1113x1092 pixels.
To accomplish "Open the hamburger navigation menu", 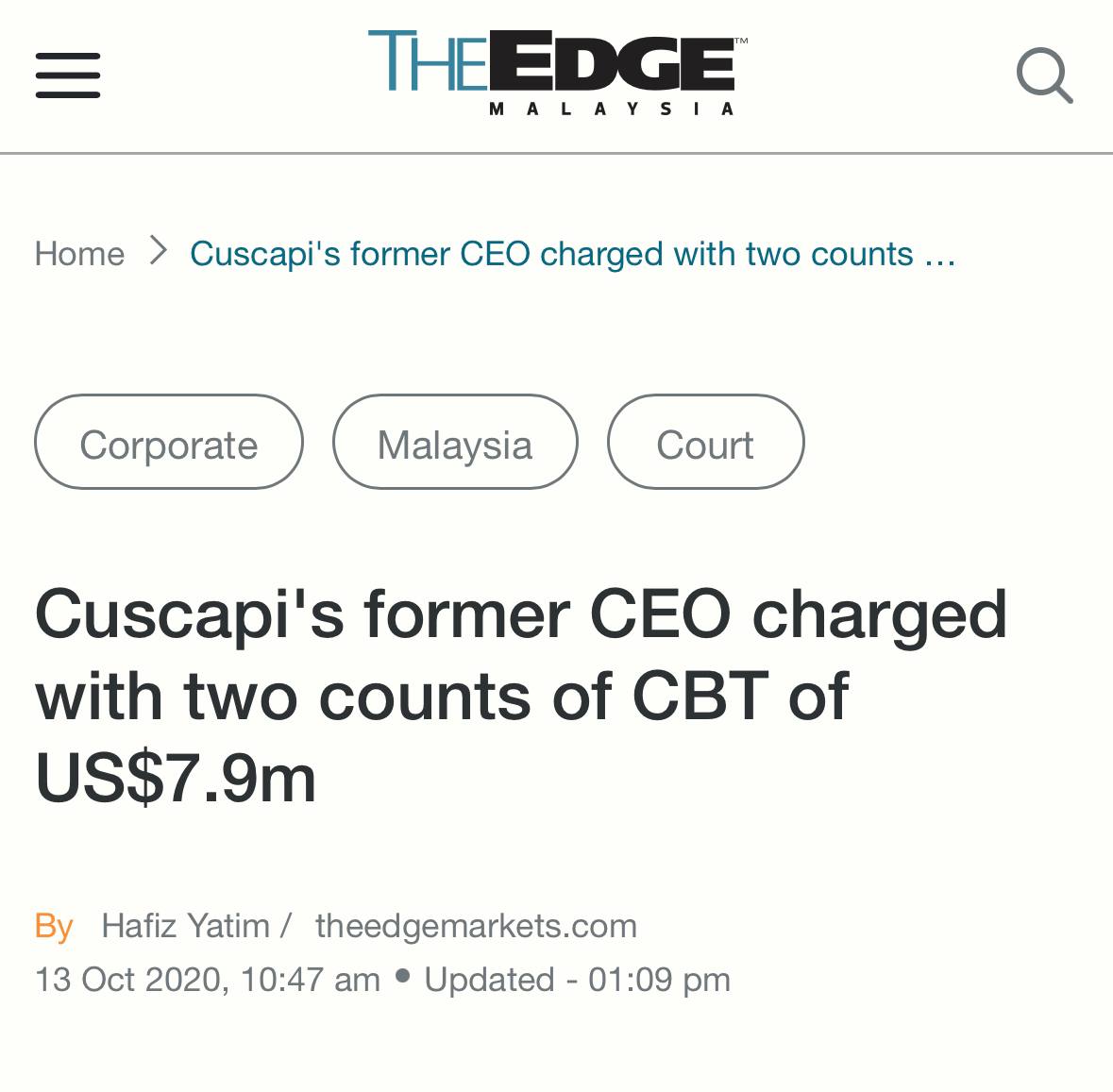I will tap(68, 76).
